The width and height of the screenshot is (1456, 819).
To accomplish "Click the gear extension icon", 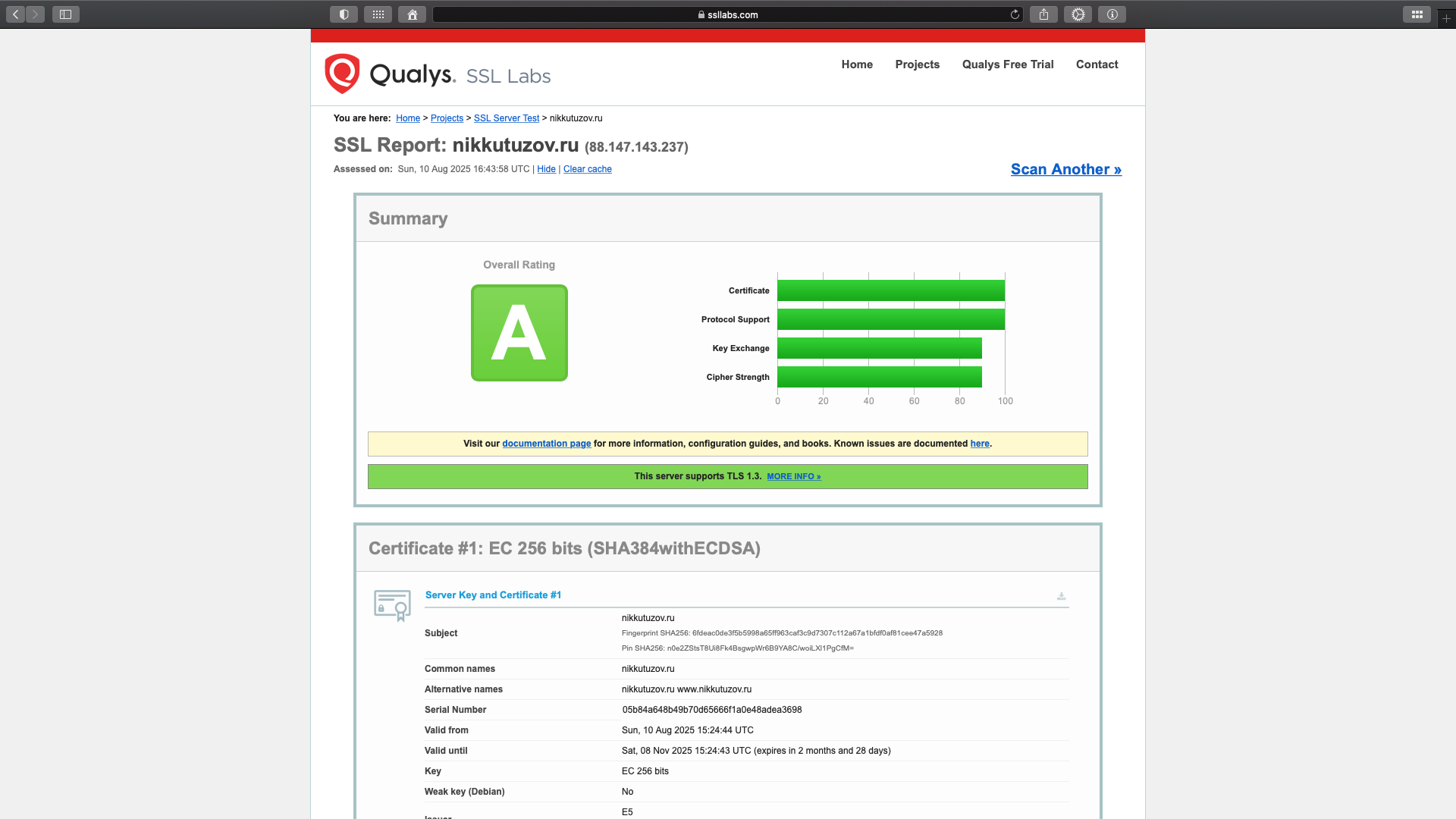I will pyautogui.click(x=1078, y=14).
